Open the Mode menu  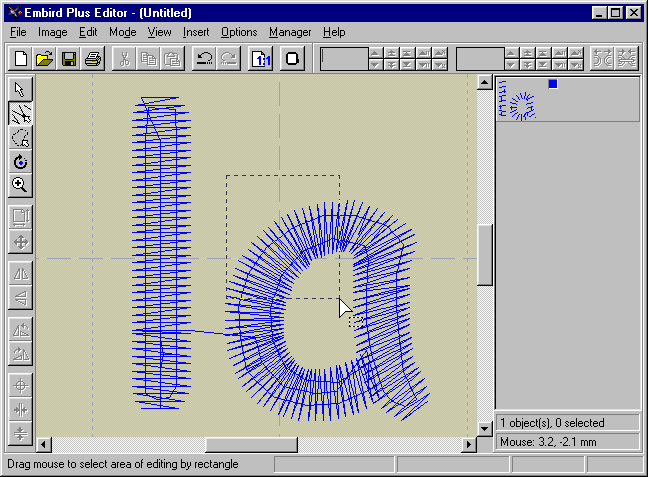[x=123, y=32]
